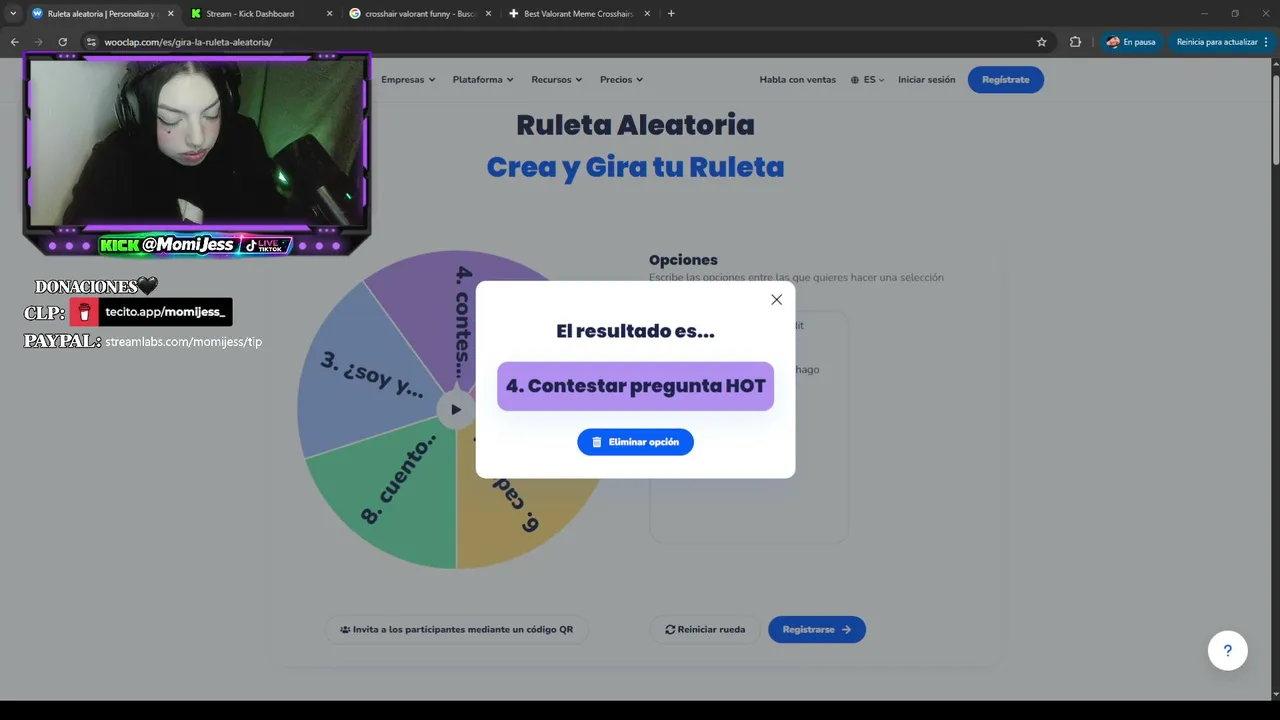
Task: Click the Ruleta Aleatoria heading
Action: click(x=635, y=125)
